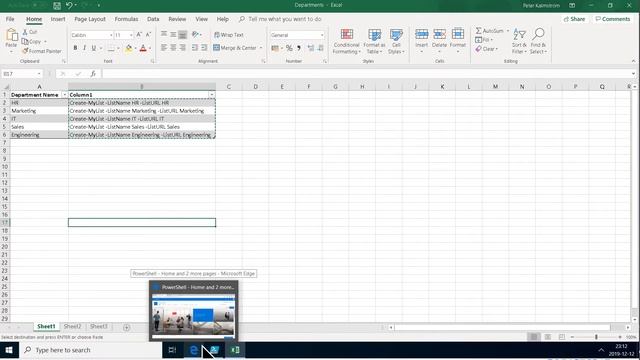Click the Format Painter brush icon
Viewport: 640px width, 360px height.
pos(25,51)
